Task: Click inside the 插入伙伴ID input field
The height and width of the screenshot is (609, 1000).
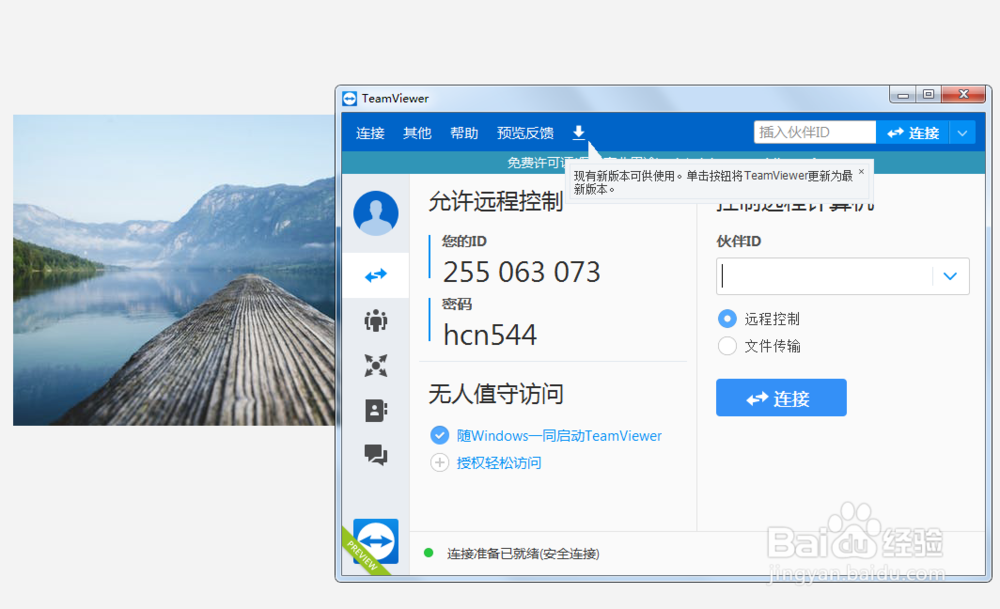Action: click(813, 131)
